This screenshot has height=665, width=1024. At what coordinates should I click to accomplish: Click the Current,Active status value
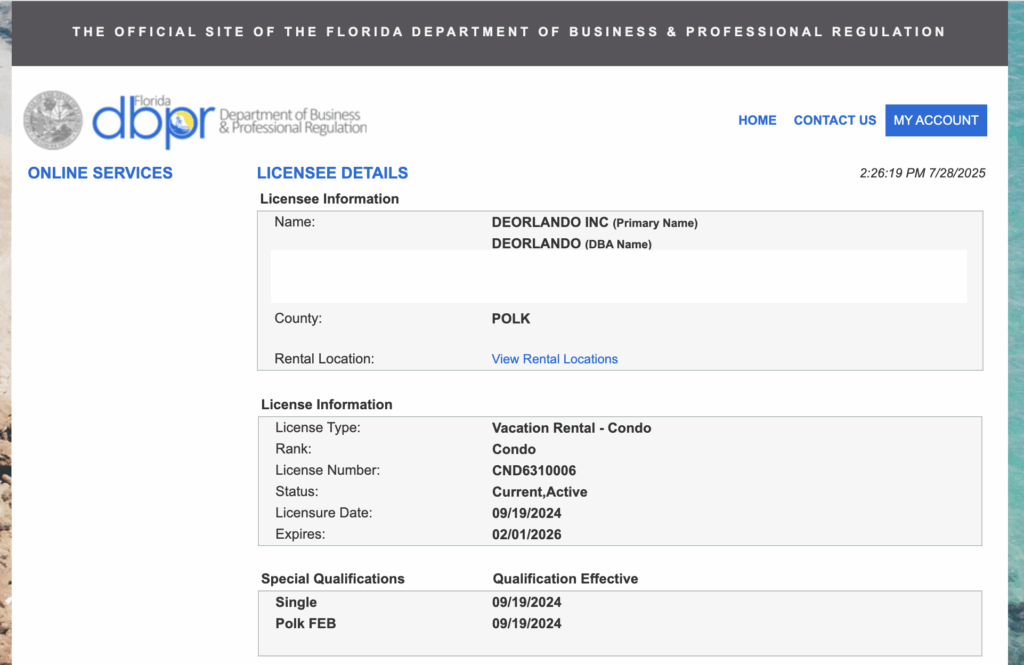click(x=539, y=492)
